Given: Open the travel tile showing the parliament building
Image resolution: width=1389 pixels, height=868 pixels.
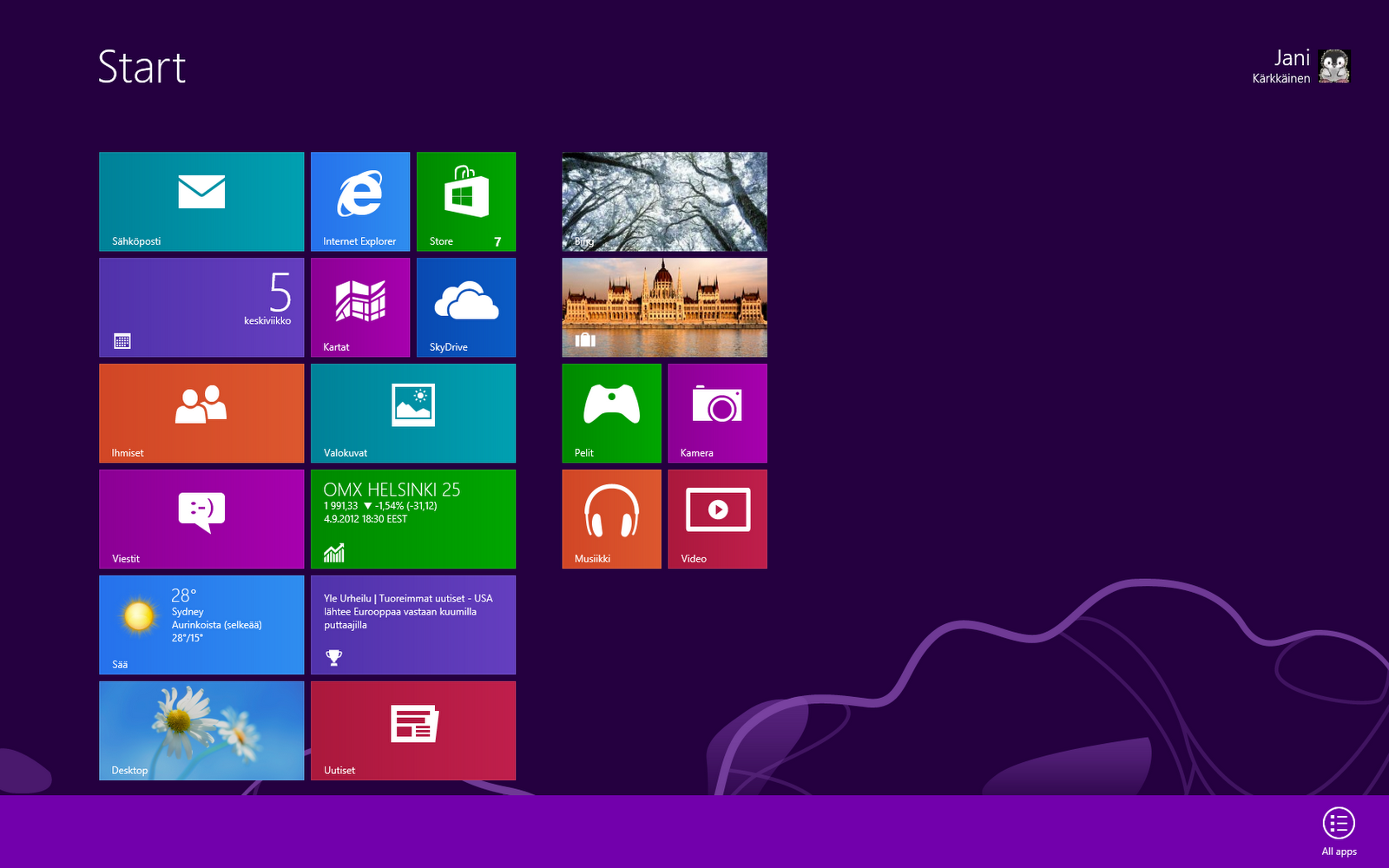Looking at the screenshot, I should click(665, 307).
